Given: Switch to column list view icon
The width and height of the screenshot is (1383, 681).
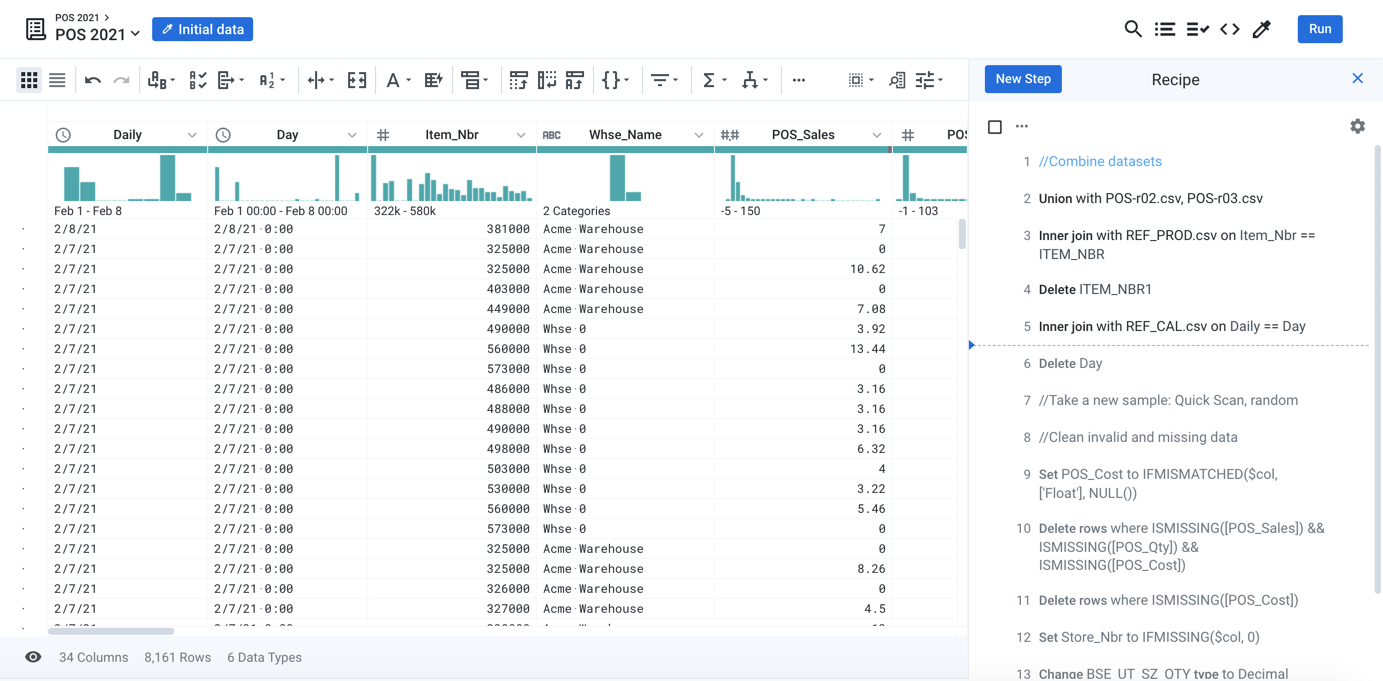Looking at the screenshot, I should point(57,80).
